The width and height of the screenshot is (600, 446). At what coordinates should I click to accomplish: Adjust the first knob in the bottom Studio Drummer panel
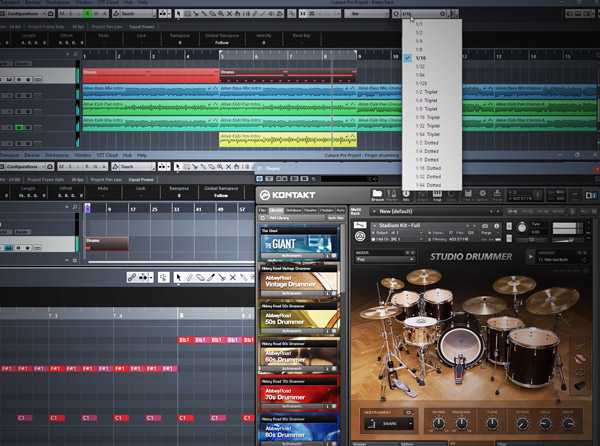click(439, 423)
